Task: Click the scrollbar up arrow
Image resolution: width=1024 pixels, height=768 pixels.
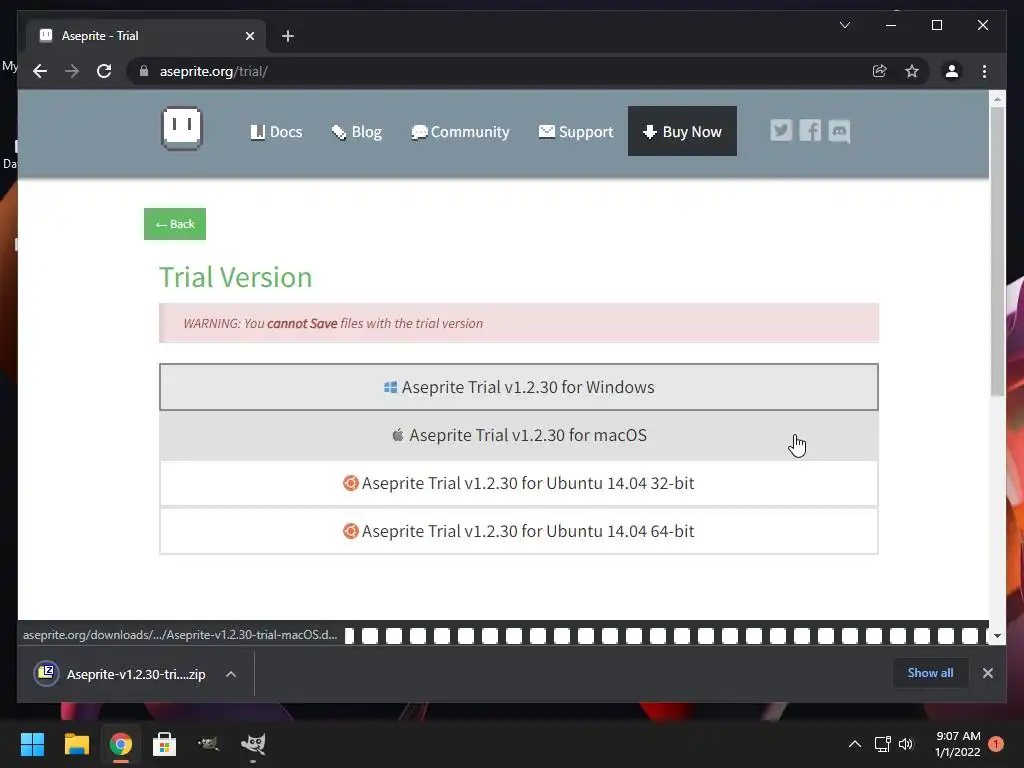Action: click(997, 99)
